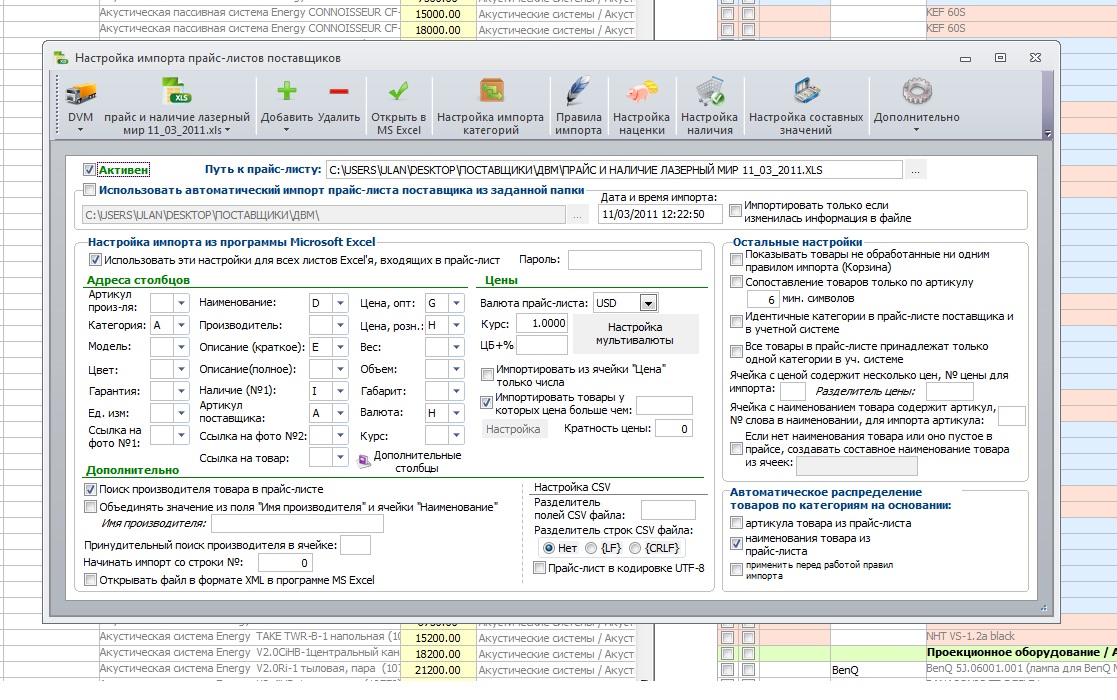This screenshot has width=1117, height=700.
Task: Click the мин. символов number field
Action: [762, 300]
